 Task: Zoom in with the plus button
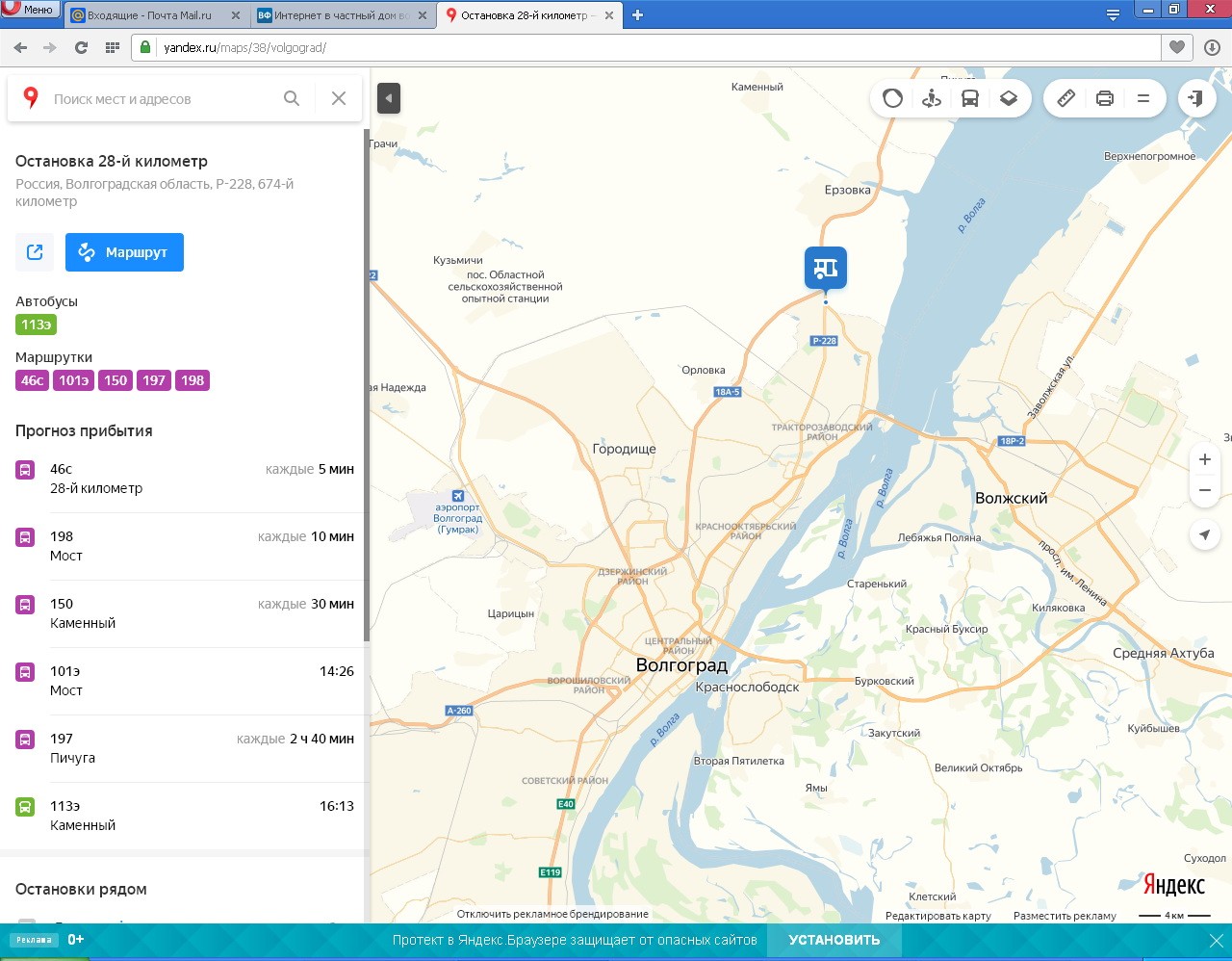point(1205,459)
